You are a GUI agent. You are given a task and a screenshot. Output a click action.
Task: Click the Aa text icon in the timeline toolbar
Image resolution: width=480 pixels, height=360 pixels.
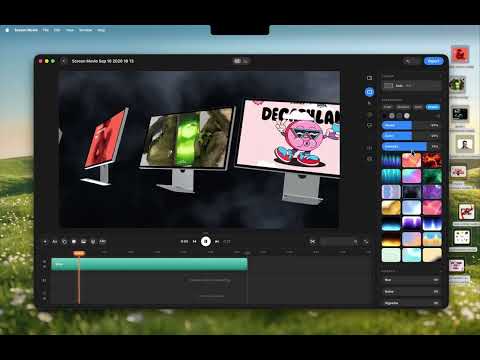coord(55,242)
